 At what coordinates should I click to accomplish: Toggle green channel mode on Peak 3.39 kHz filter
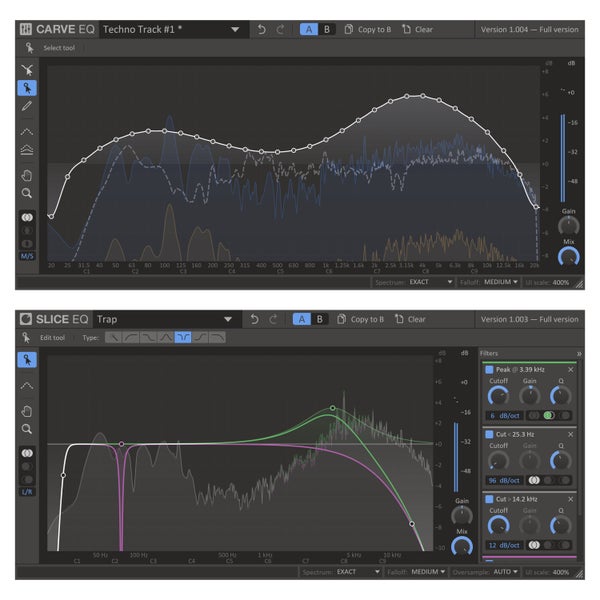pyautogui.click(x=549, y=416)
